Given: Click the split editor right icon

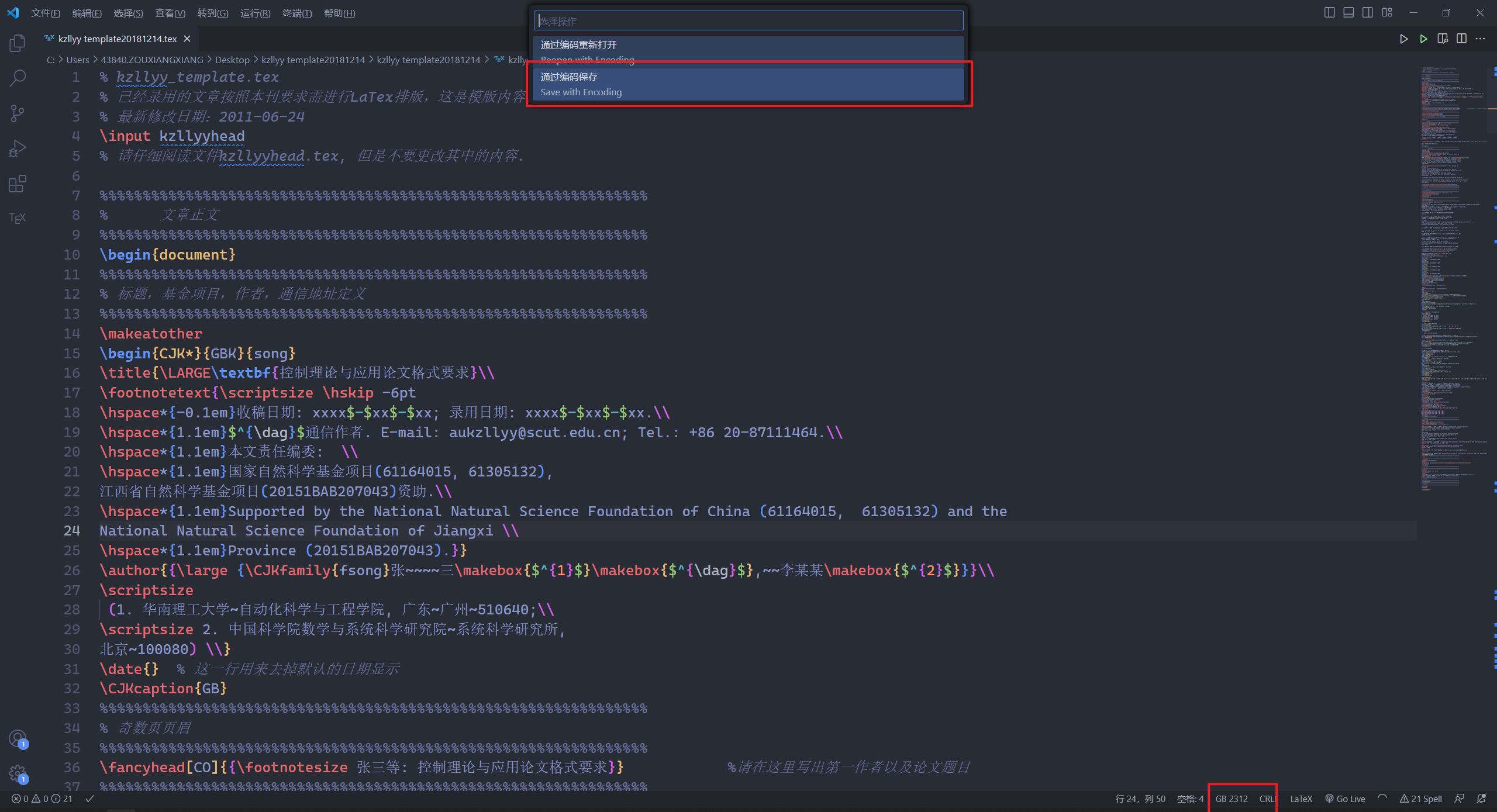Looking at the screenshot, I should [1461, 39].
